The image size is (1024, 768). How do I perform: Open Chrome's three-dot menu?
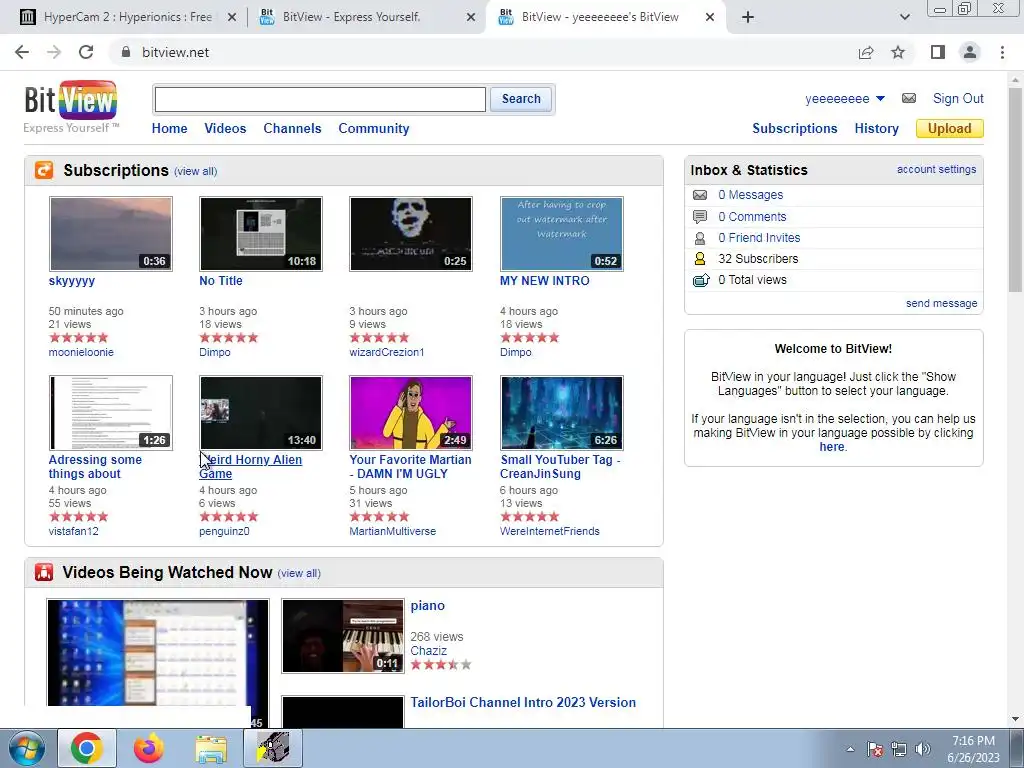pos(1002,52)
